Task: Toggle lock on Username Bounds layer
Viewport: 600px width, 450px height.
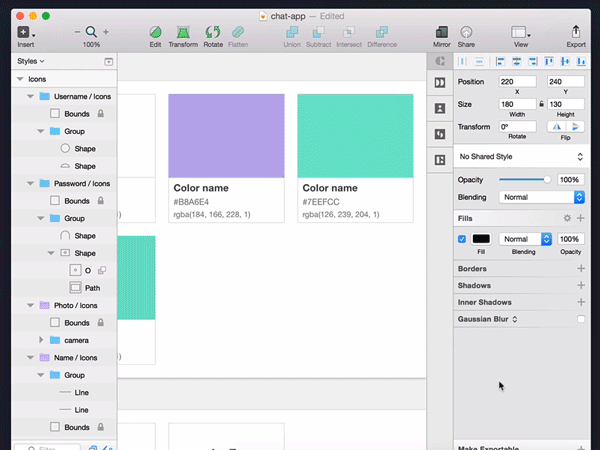Action: pos(100,114)
